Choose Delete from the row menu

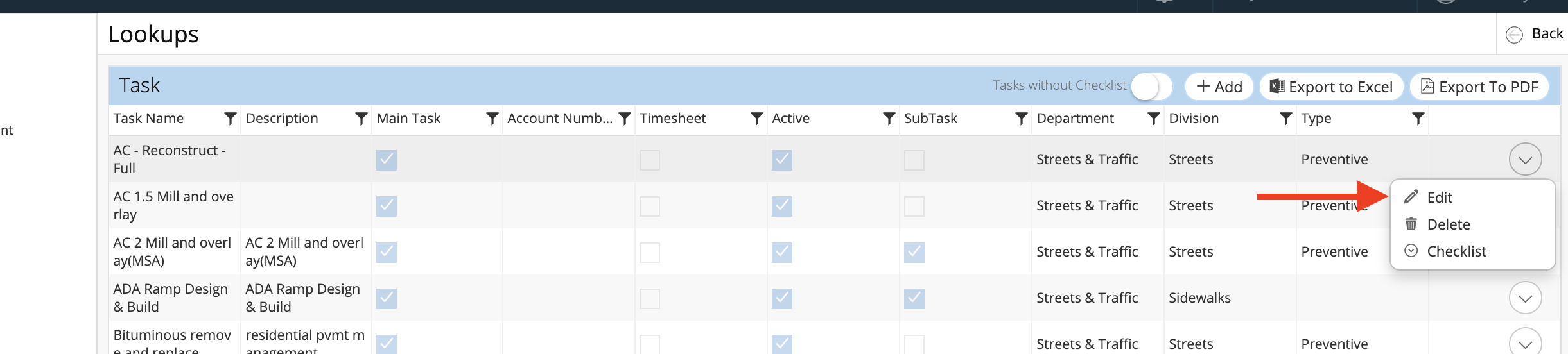(1449, 224)
